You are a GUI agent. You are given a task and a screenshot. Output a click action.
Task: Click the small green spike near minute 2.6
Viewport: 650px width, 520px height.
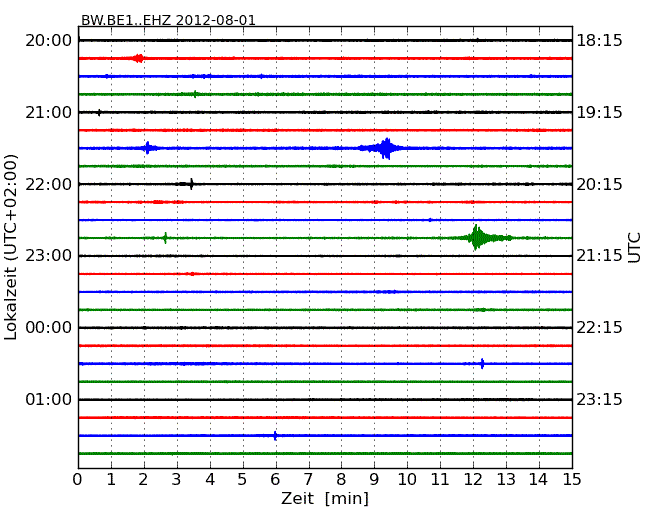[x=165, y=238]
